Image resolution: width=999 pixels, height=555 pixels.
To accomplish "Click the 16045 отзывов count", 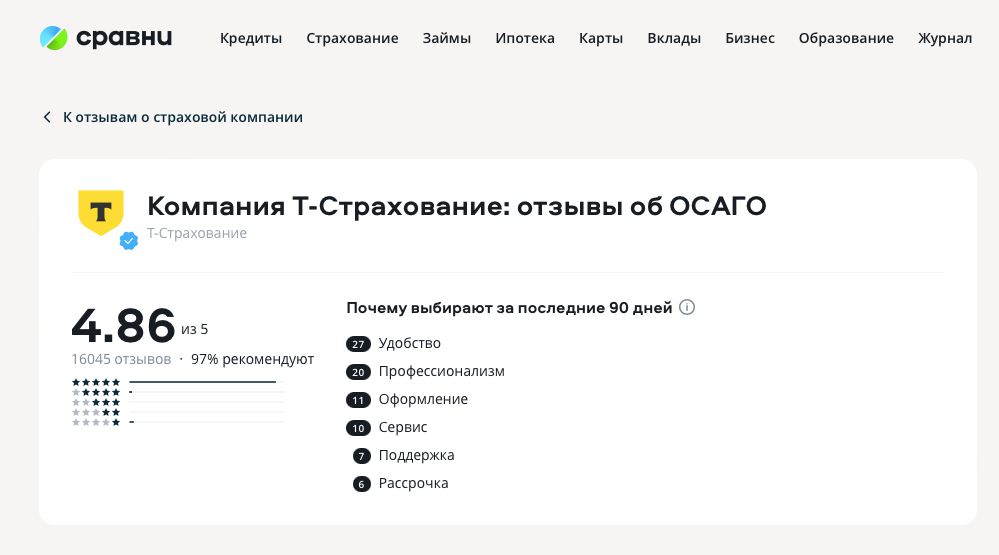I will coord(121,359).
